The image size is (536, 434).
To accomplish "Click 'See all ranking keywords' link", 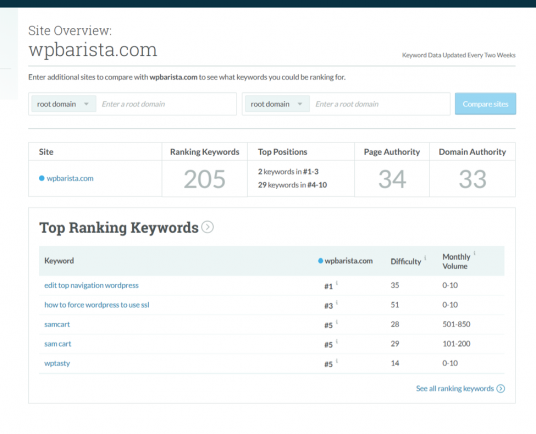I will click(455, 389).
